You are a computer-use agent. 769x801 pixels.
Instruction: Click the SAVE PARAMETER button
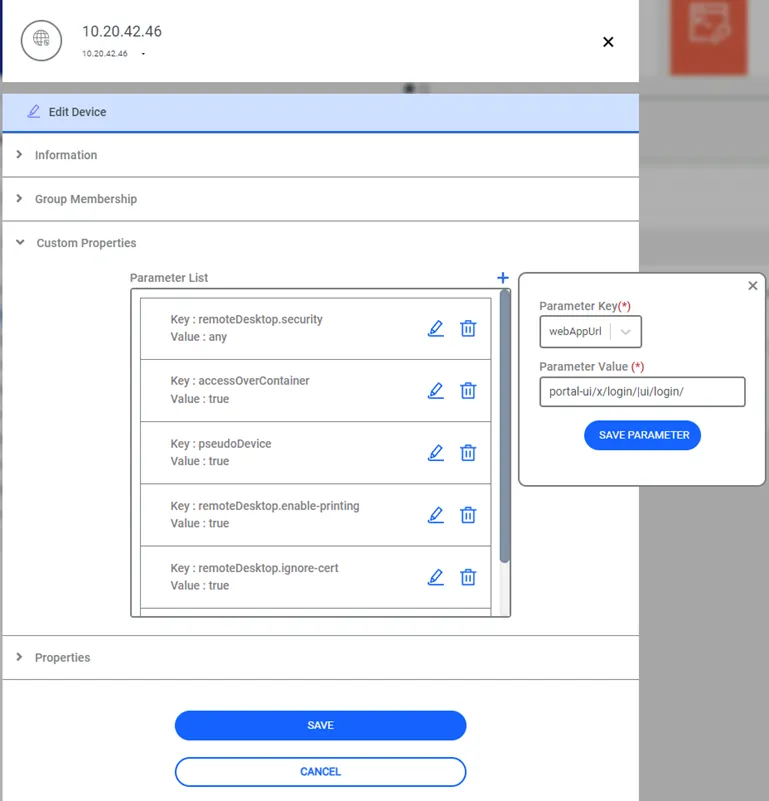(x=642, y=435)
